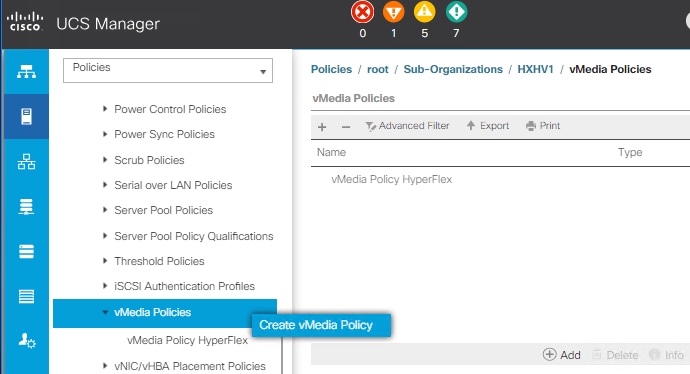Click the green warnings icon
This screenshot has height=374, width=690.
click(x=456, y=12)
